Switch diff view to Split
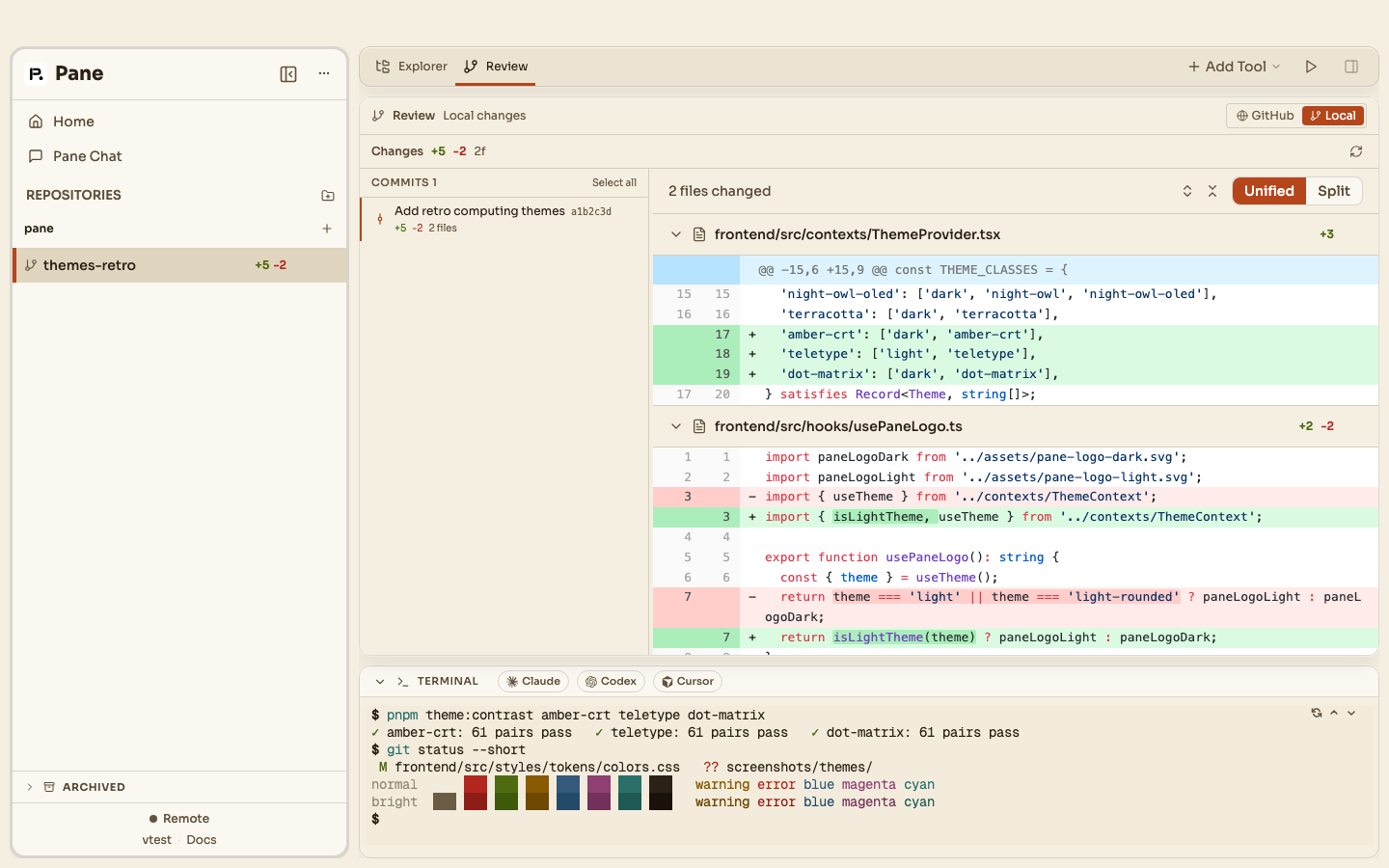This screenshot has width=1389, height=868. [x=1334, y=191]
